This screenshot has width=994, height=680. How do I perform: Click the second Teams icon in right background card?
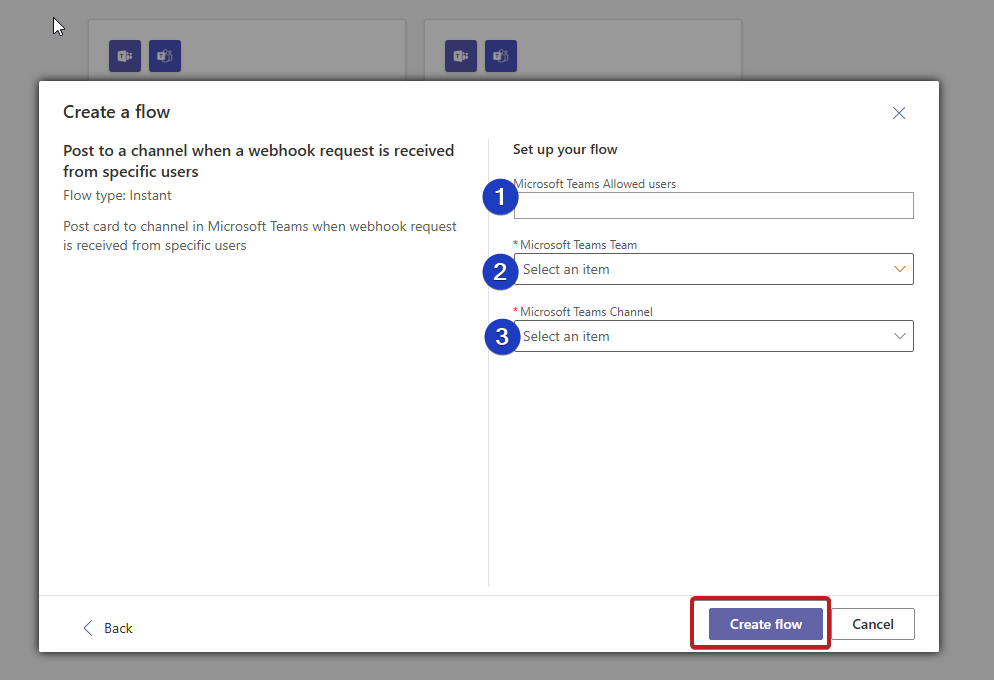click(x=501, y=56)
